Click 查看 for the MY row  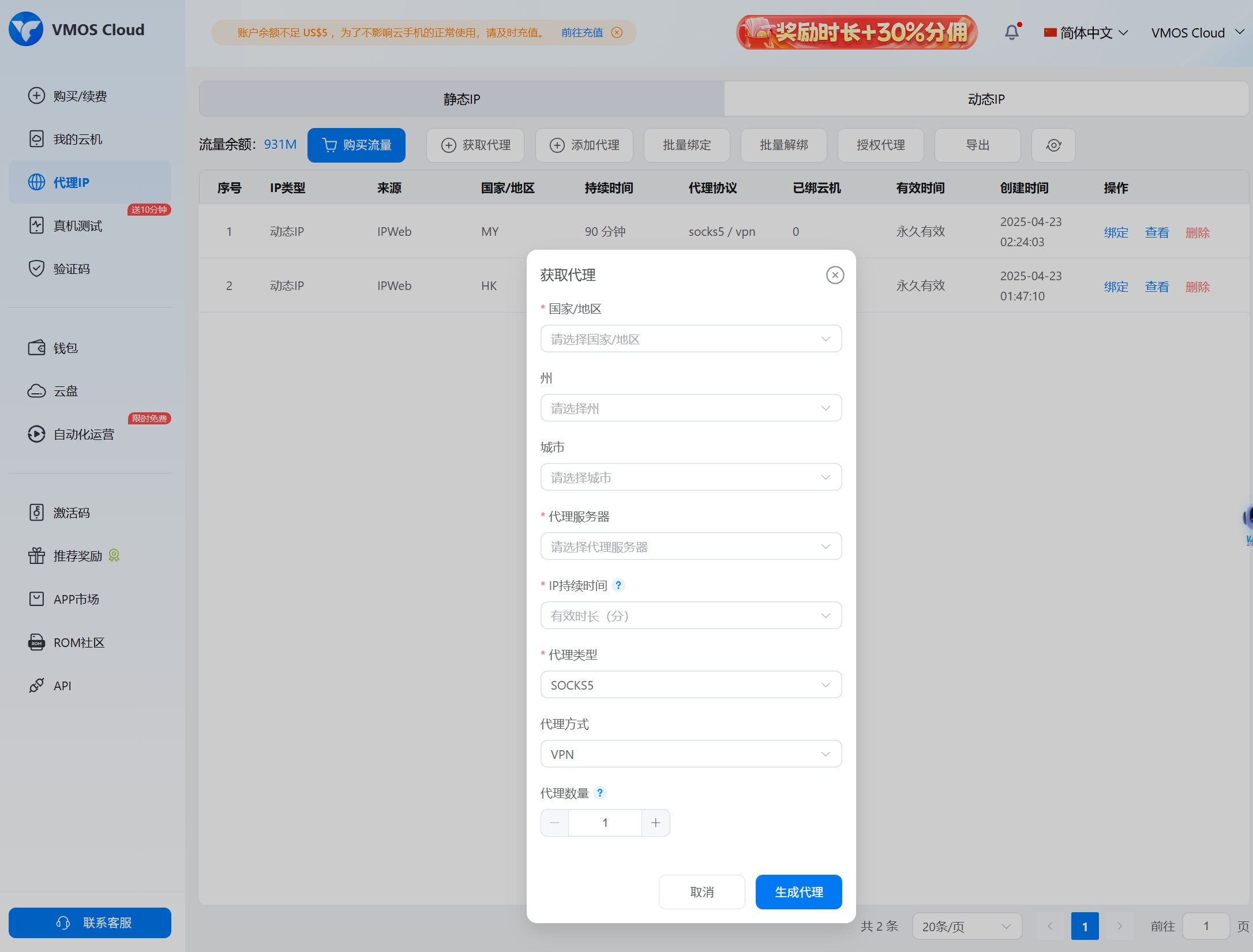[1157, 232]
